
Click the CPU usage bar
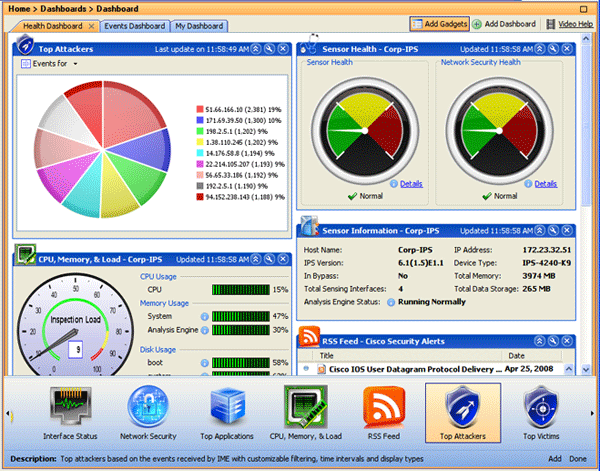241,290
